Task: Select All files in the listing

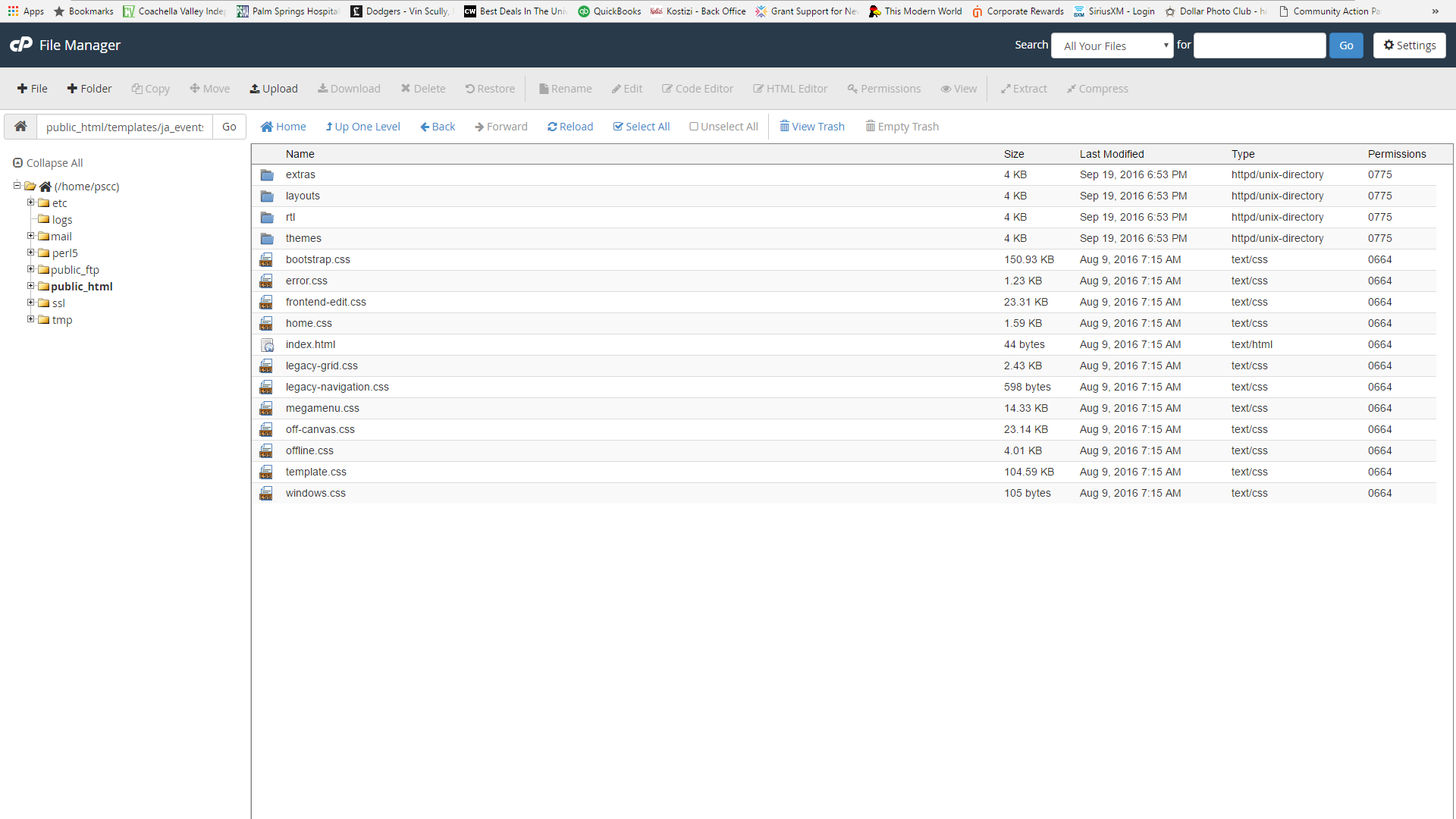Action: click(641, 126)
